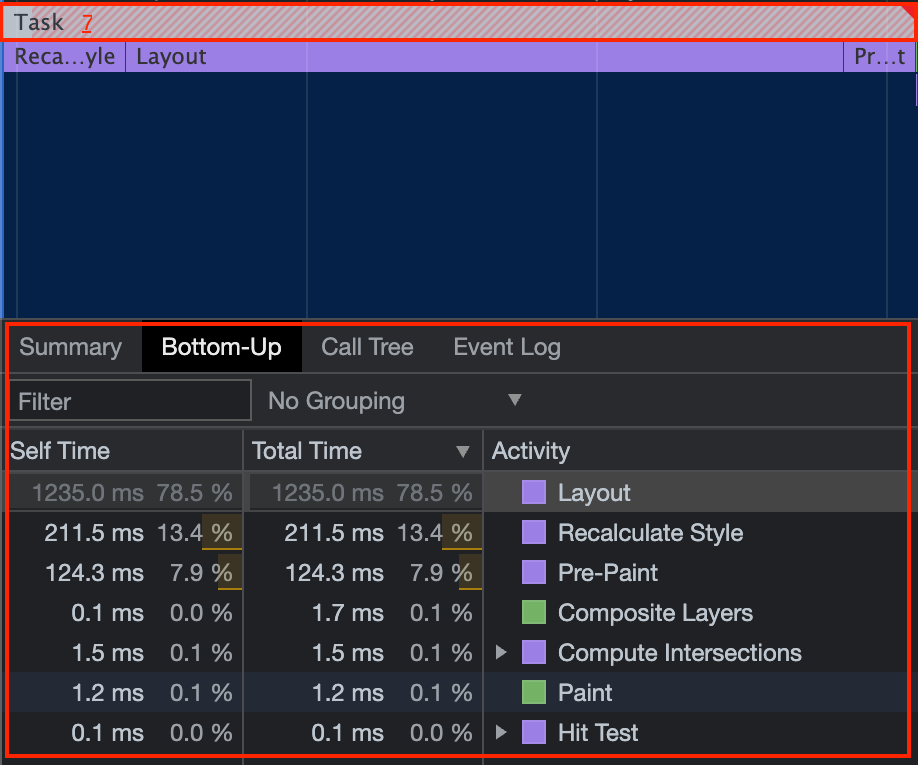
Task: Click the Task 7 warning link
Action: pos(88,22)
